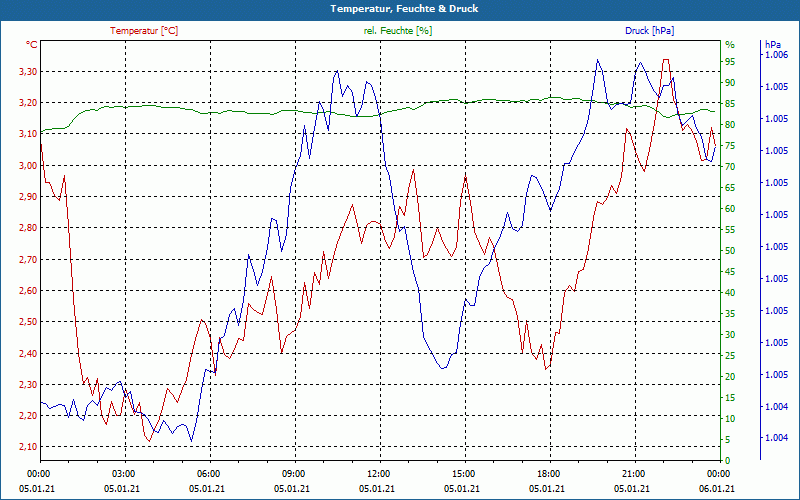Image resolution: width=800 pixels, height=500 pixels.
Task: Click the 2,40 temperature axis value
Action: tap(28, 354)
